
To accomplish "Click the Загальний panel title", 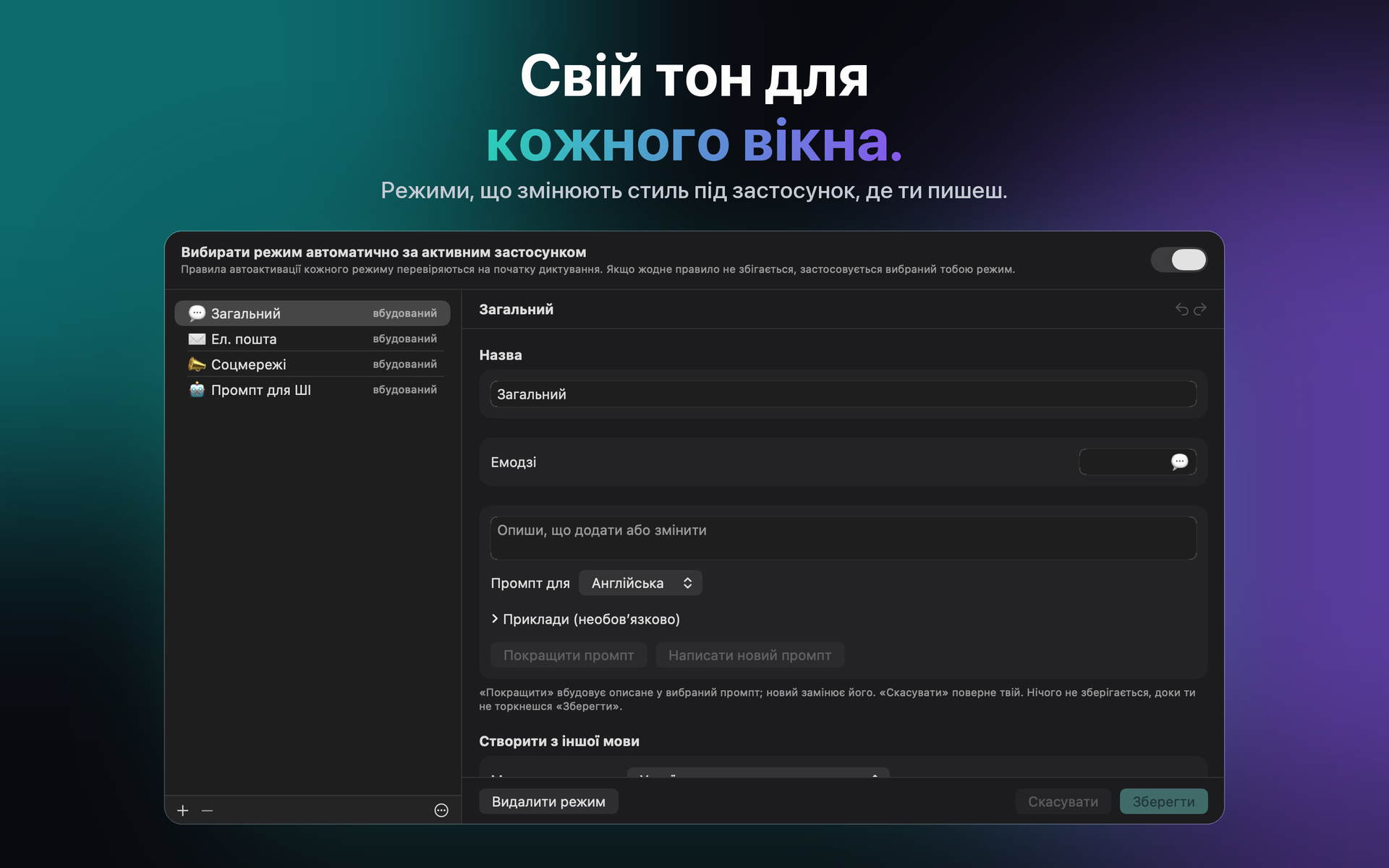I will click(517, 310).
